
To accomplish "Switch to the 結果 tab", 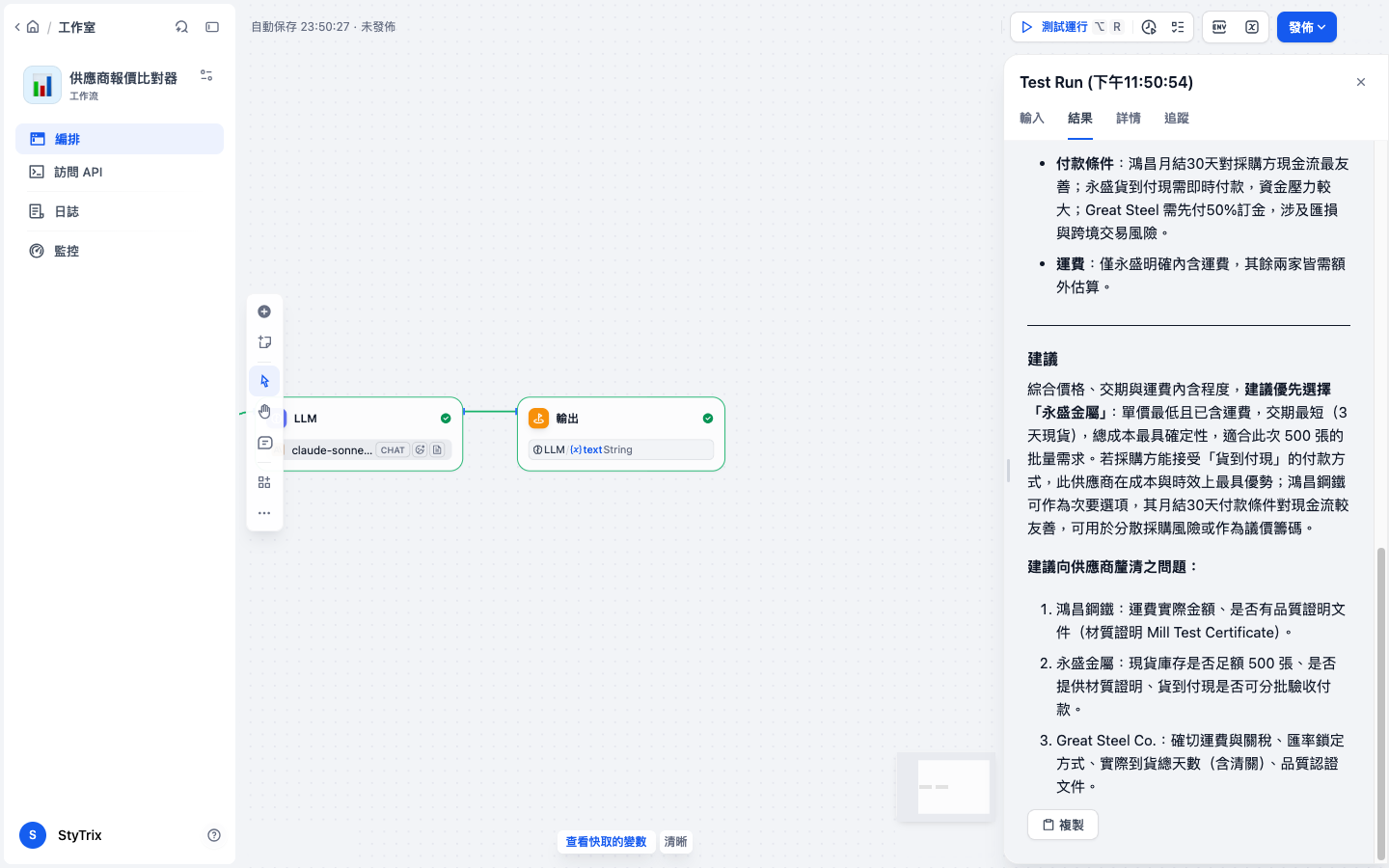I will [1080, 119].
